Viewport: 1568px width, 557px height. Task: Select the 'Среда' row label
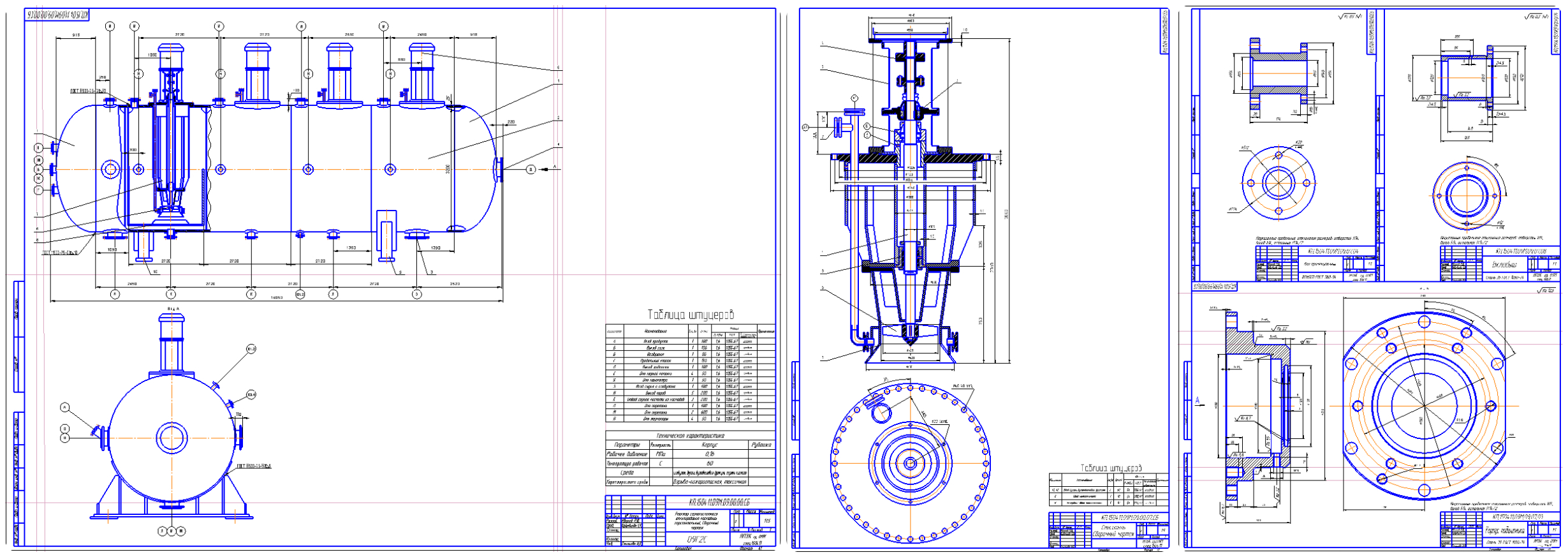(627, 473)
